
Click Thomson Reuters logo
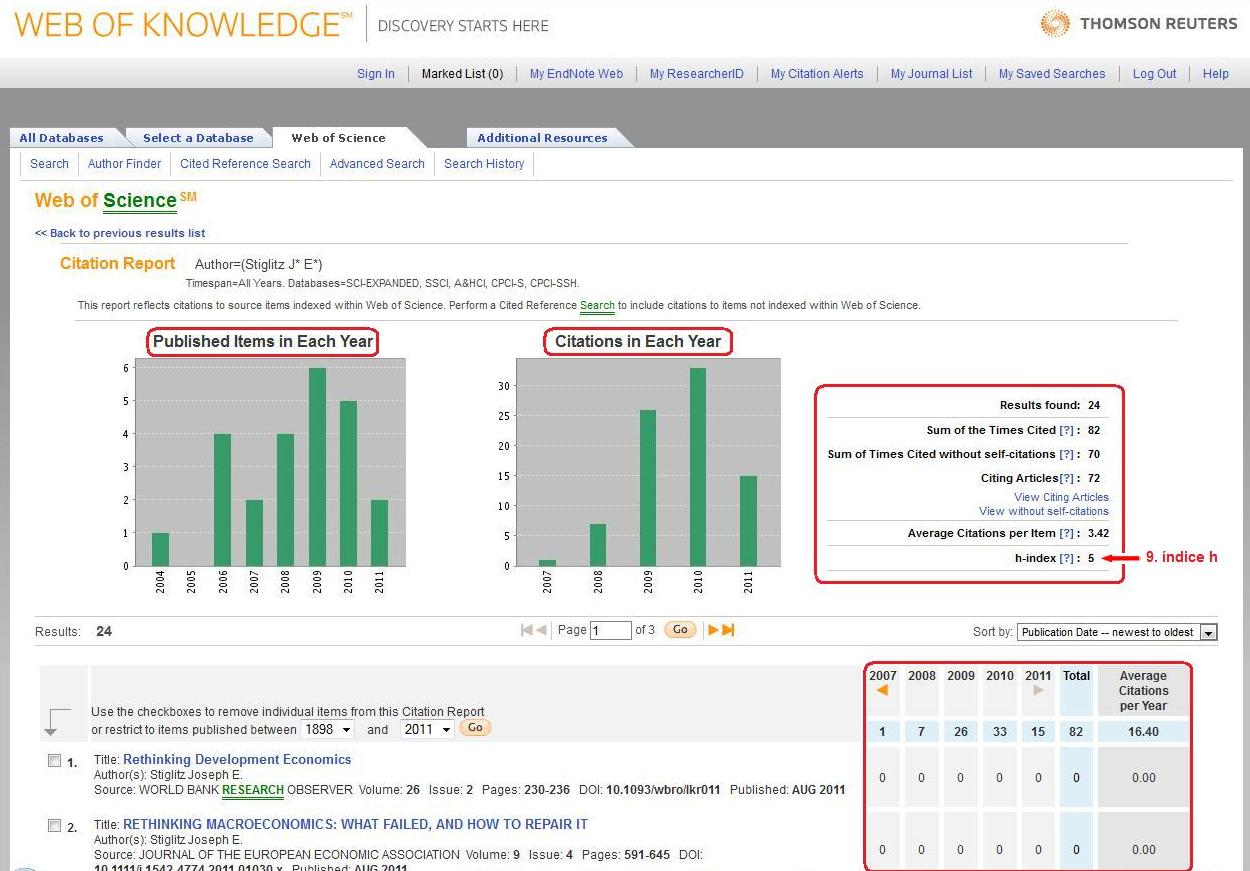1139,24
